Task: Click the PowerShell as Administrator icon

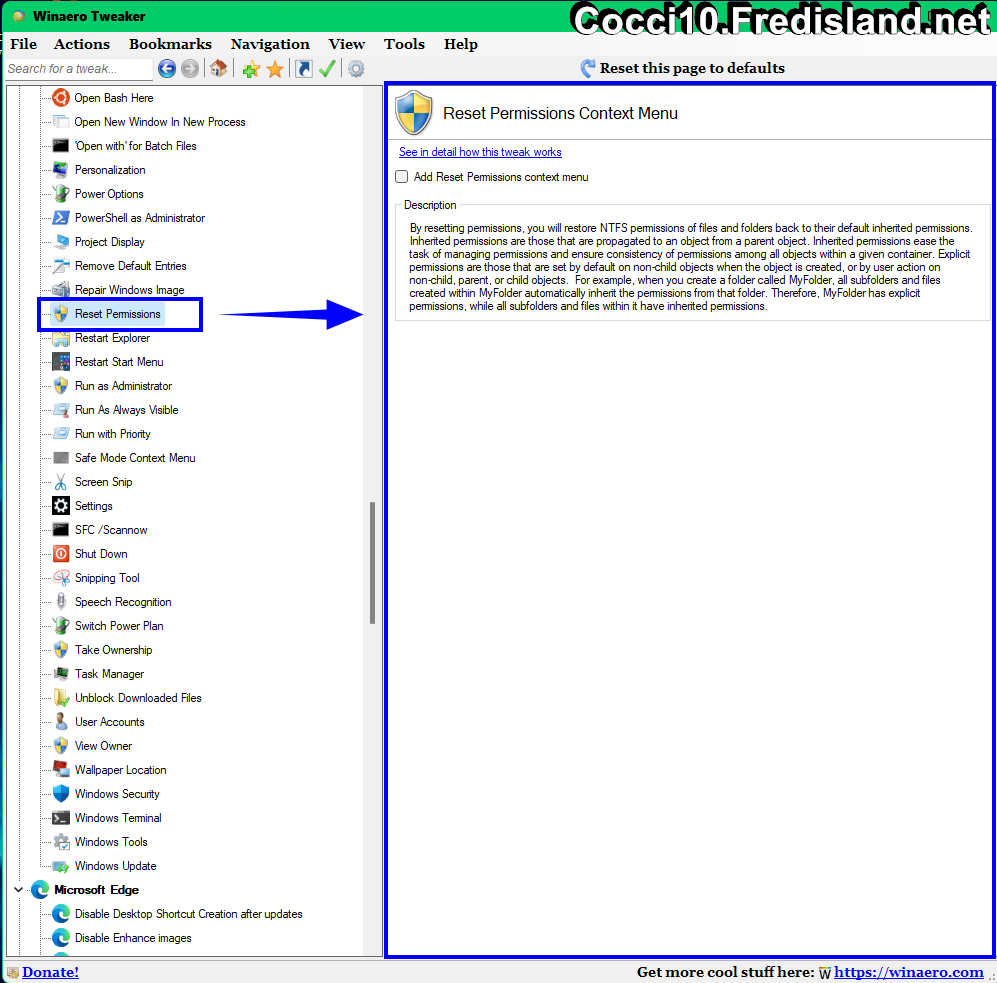Action: point(61,218)
